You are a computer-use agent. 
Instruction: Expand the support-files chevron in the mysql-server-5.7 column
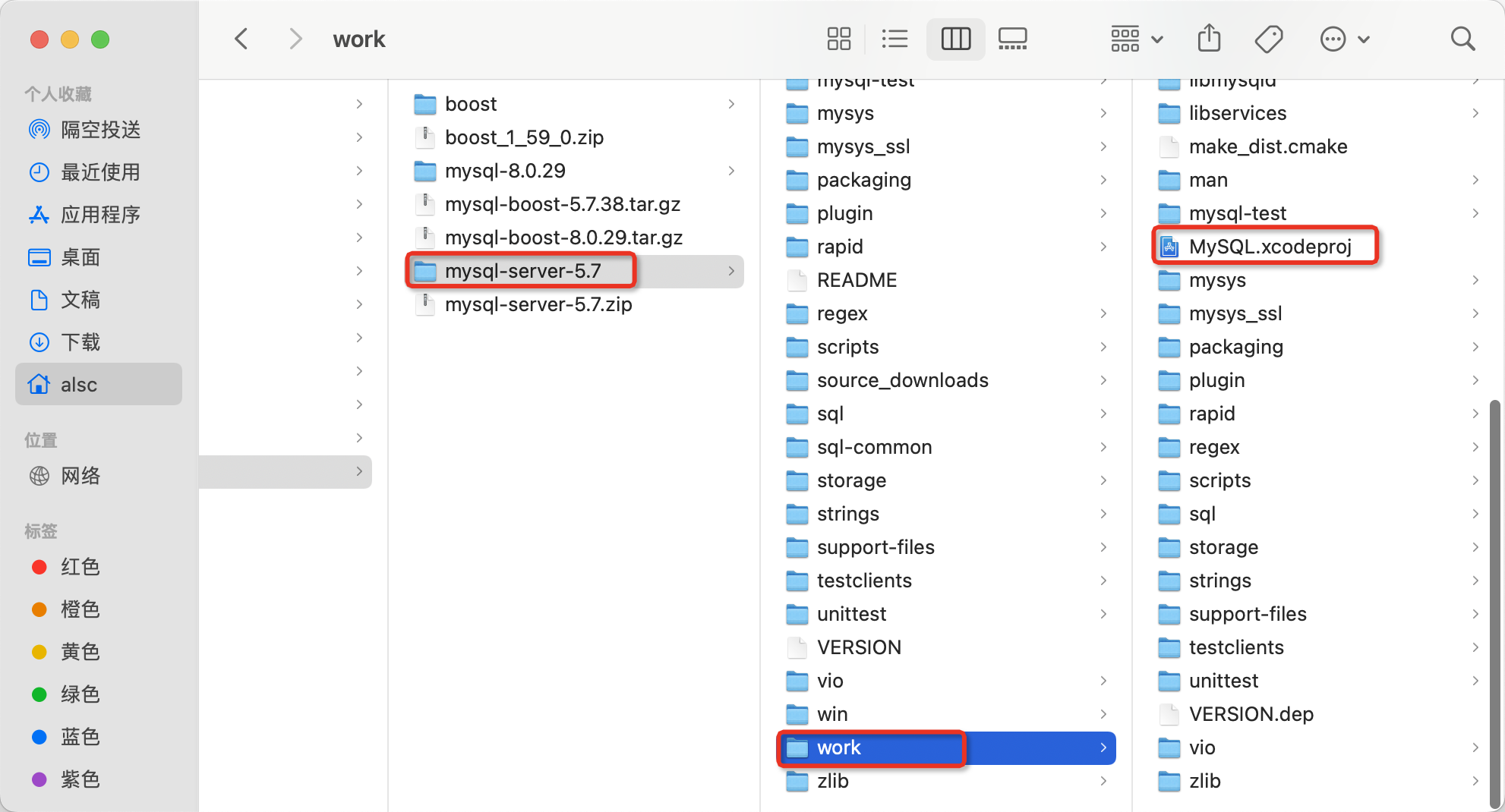(x=1103, y=547)
